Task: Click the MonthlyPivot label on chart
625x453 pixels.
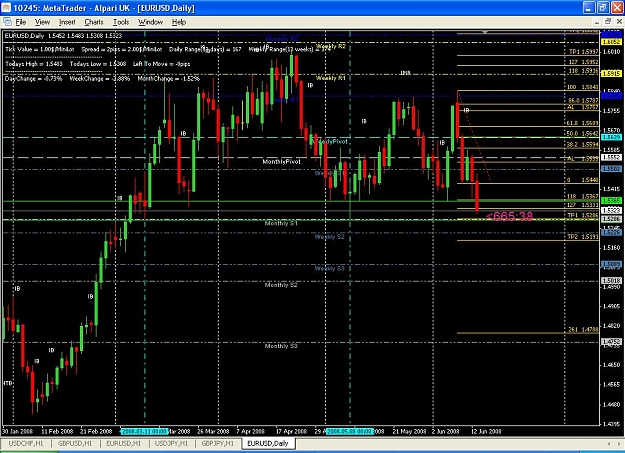Action: 281,162
